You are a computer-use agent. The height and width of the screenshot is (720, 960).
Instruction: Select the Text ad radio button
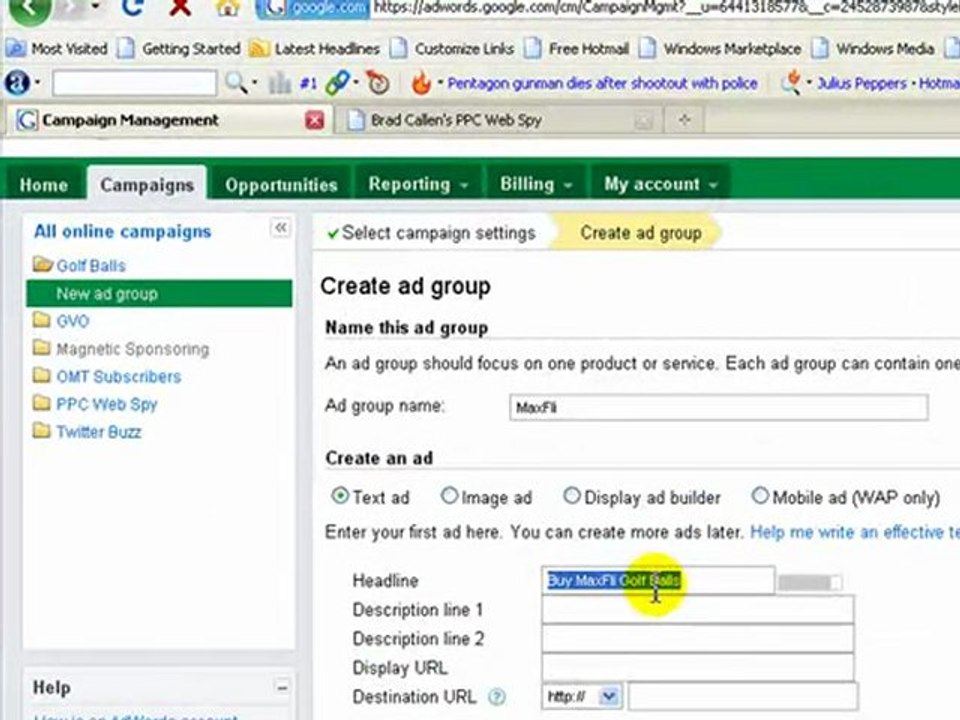(340, 495)
